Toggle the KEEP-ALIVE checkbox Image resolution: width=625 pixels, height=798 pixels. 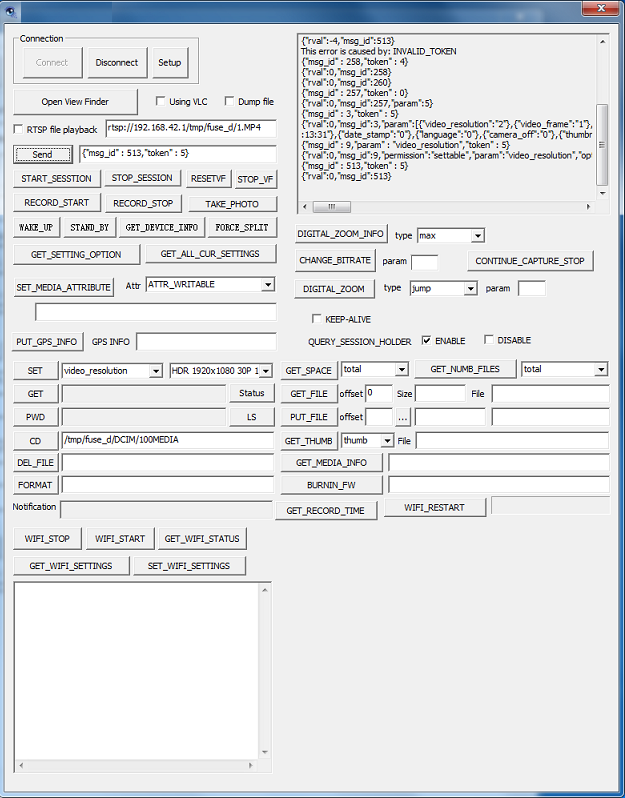(x=317, y=319)
